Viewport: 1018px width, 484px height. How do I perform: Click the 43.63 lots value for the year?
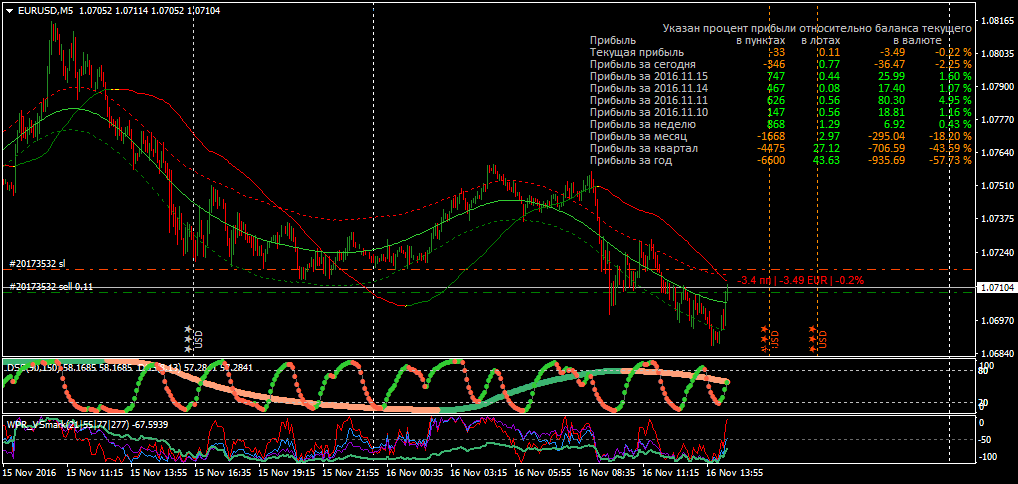tap(828, 160)
